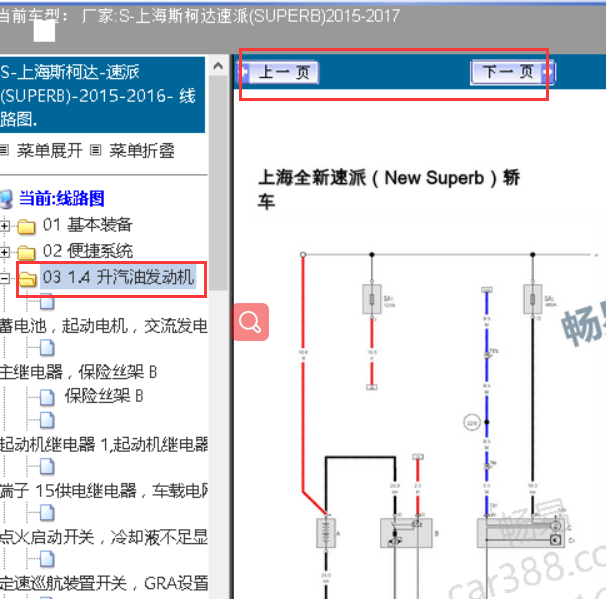Image resolution: width=606 pixels, height=599 pixels.
Task: Click the S-上海斯柯达-速派 线路图 header
Action: coord(102,95)
